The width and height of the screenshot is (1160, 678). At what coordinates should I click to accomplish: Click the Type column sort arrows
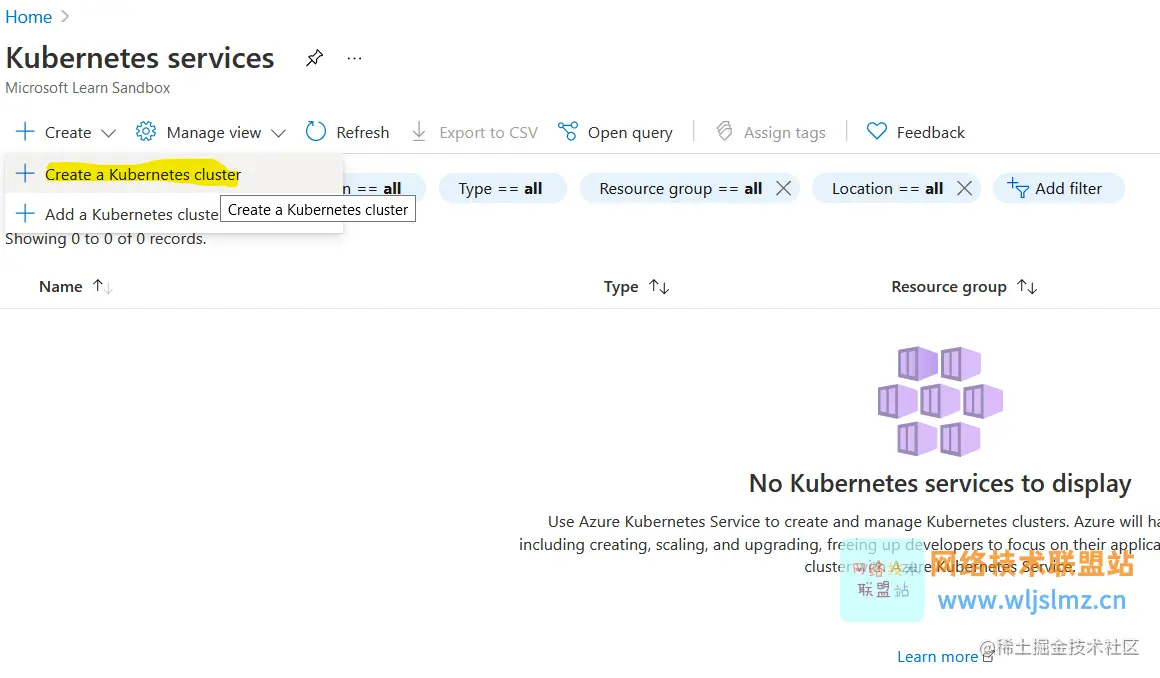[x=659, y=286]
